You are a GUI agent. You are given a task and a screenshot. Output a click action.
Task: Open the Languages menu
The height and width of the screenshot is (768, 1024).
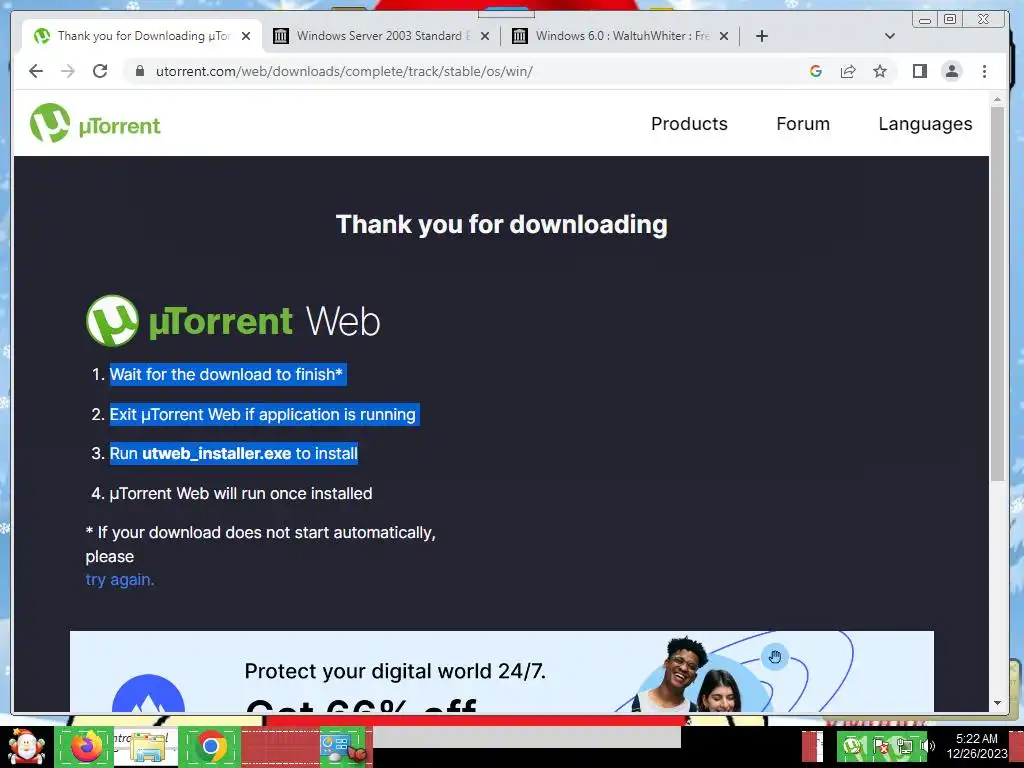click(925, 124)
